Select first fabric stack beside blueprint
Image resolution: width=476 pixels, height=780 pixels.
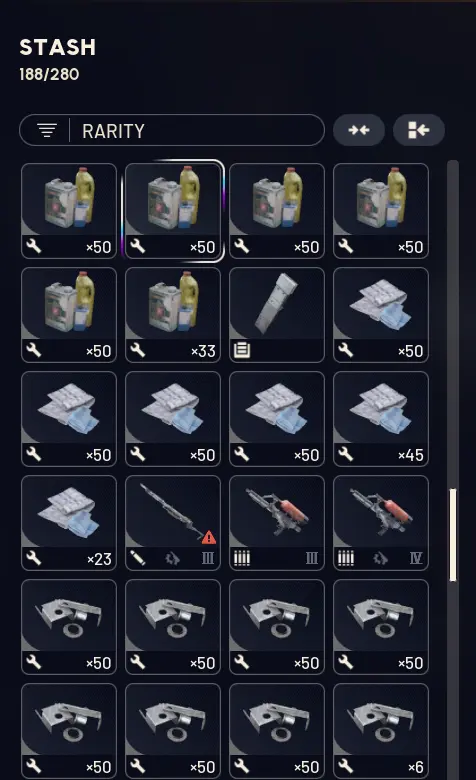pyautogui.click(x=381, y=314)
